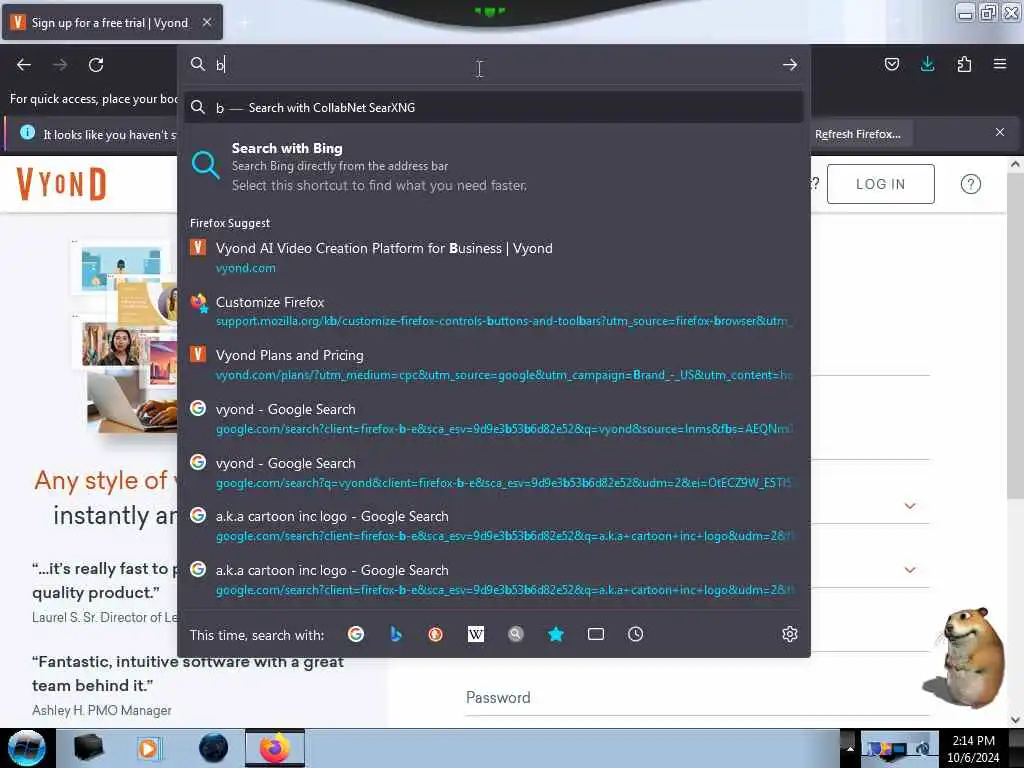The height and width of the screenshot is (768, 1024).
Task: Search bookmarks with the star icon
Action: [x=556, y=634]
